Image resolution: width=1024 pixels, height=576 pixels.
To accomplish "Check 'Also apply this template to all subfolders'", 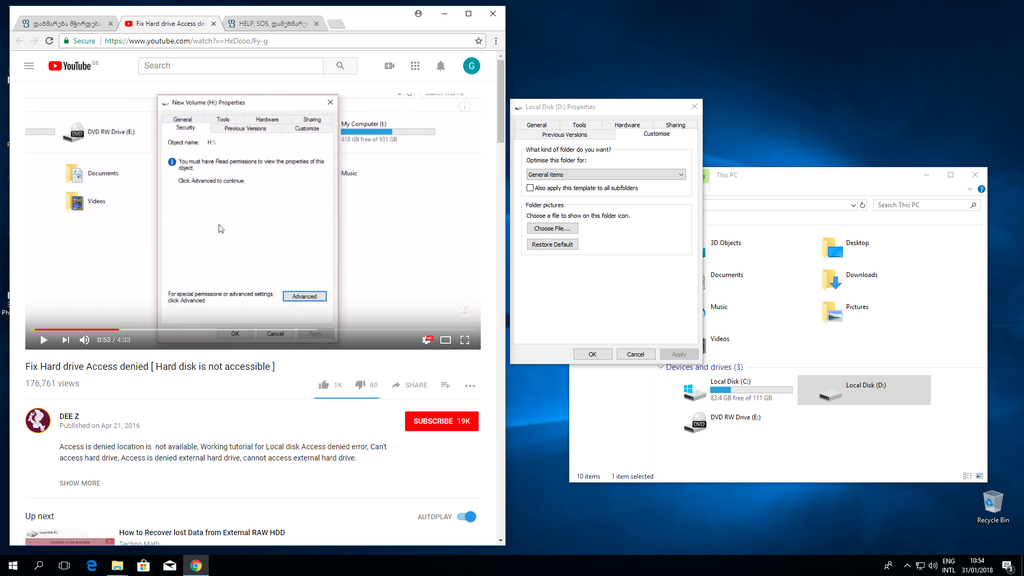I will 530,188.
